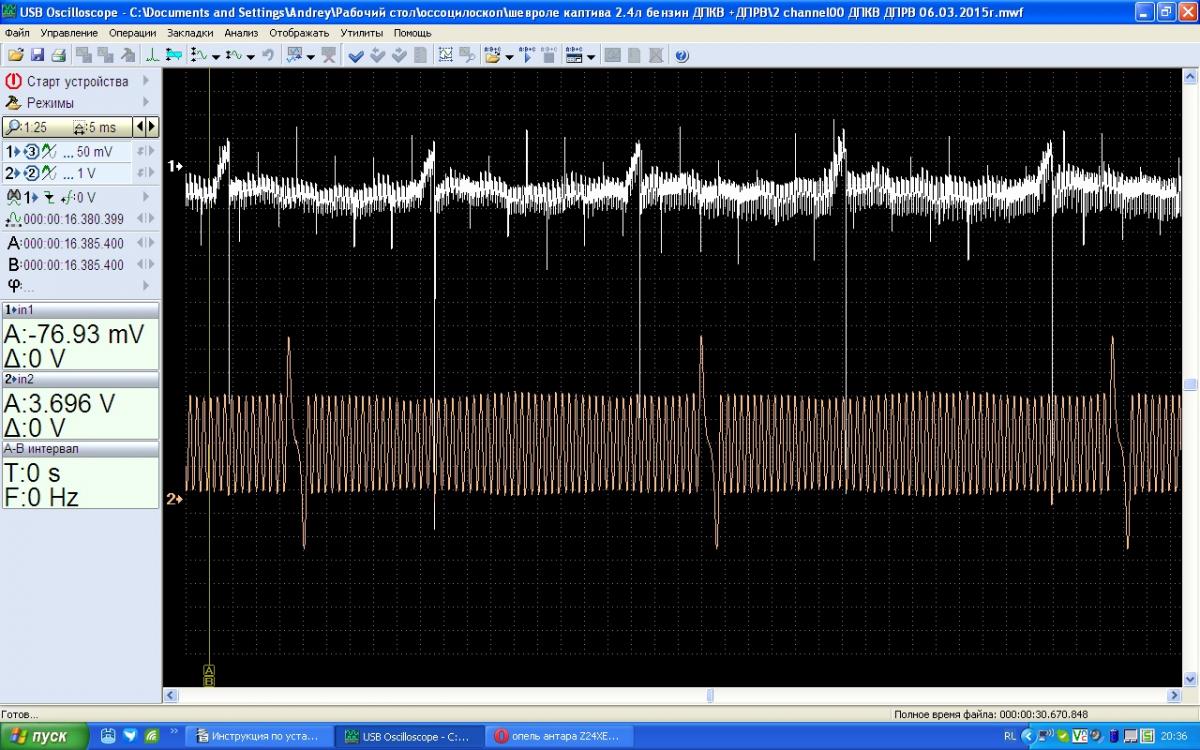Image resolution: width=1200 pixels, height=750 pixels.
Task: Click the blue Help question mark icon
Action: (x=682, y=56)
